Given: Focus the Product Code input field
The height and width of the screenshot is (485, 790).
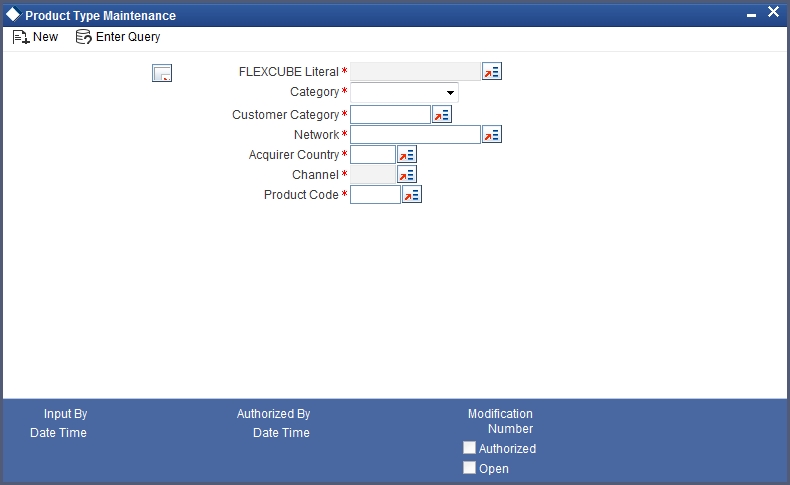Looking at the screenshot, I should coord(375,194).
